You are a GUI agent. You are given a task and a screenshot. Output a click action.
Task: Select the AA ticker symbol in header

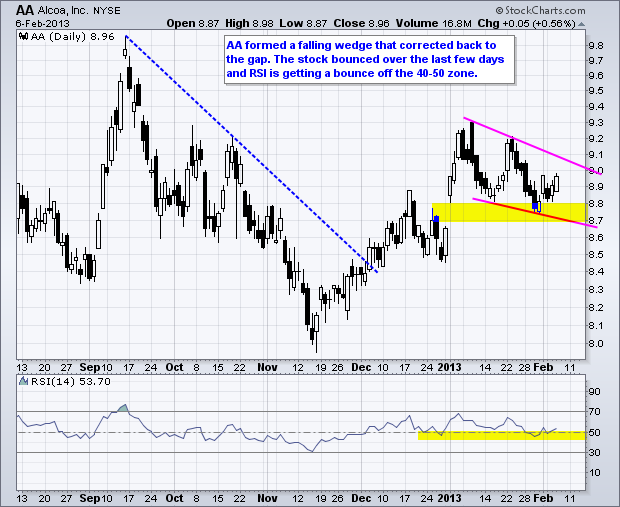click(25, 10)
